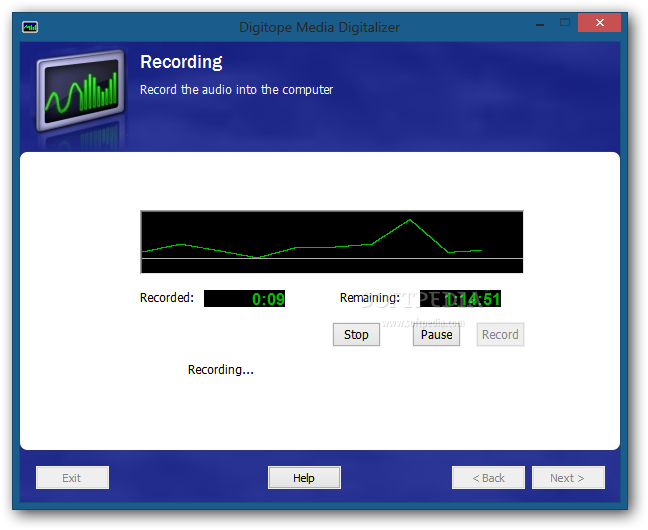Click the 'Recording' page heading
Image resolution: width=648 pixels, height=530 pixels.
pos(181,62)
